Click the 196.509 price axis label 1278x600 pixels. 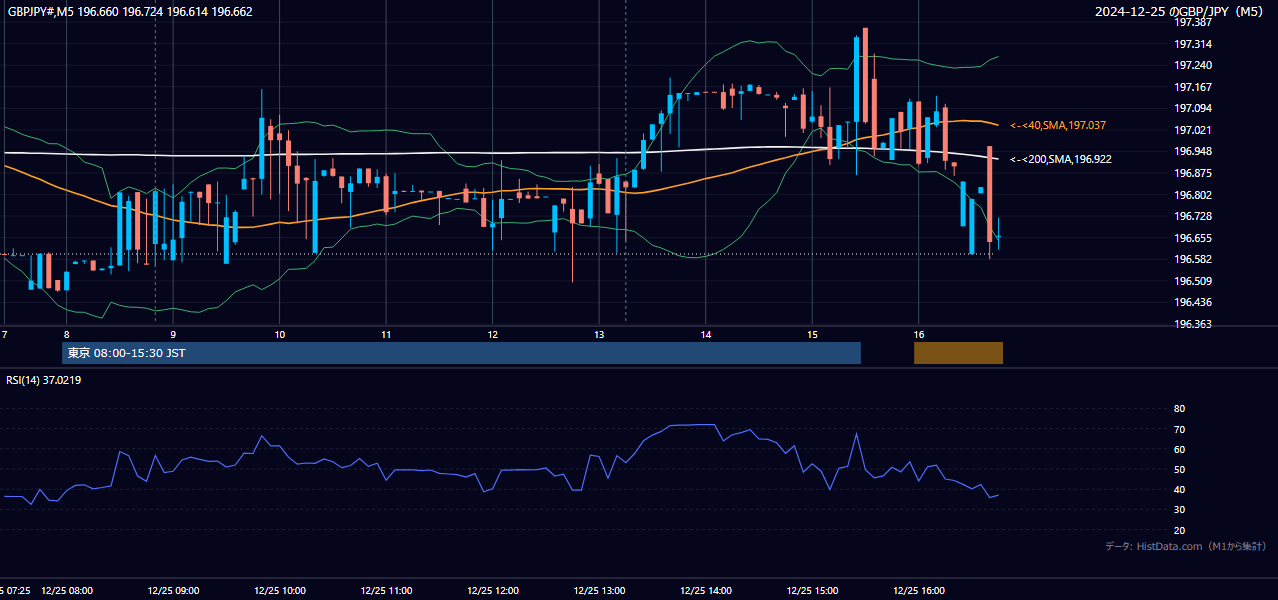tap(1193, 281)
